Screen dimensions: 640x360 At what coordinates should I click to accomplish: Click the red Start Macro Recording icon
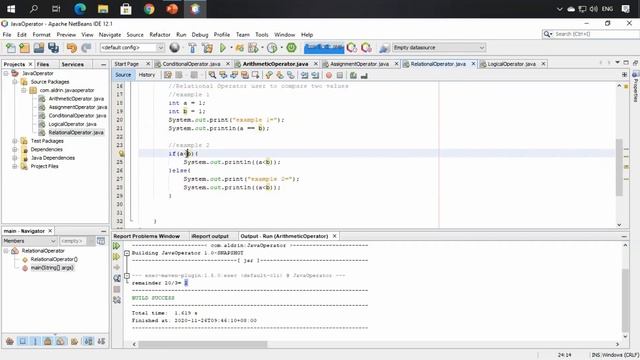point(329,75)
